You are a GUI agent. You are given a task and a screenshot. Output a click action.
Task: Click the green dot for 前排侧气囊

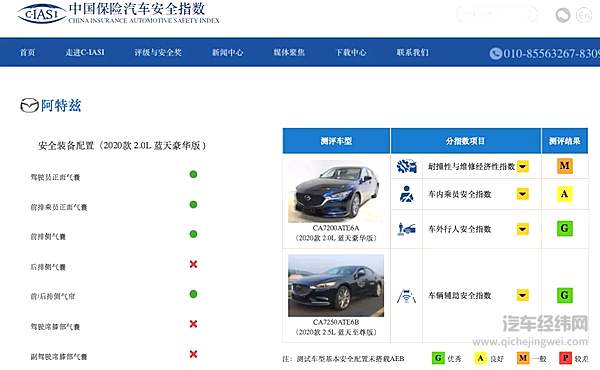click(x=193, y=234)
